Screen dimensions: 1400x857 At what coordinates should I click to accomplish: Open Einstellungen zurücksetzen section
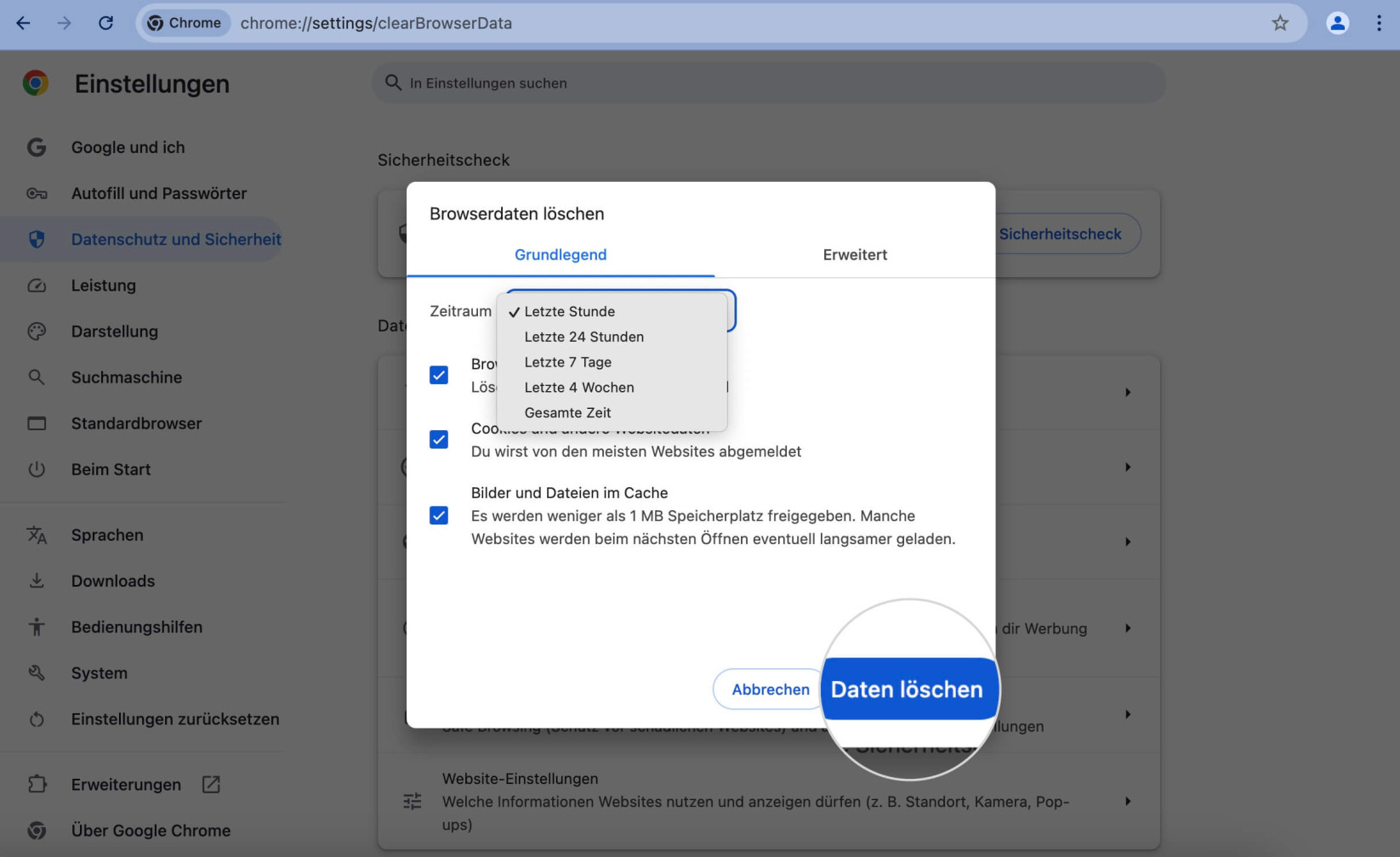175,719
